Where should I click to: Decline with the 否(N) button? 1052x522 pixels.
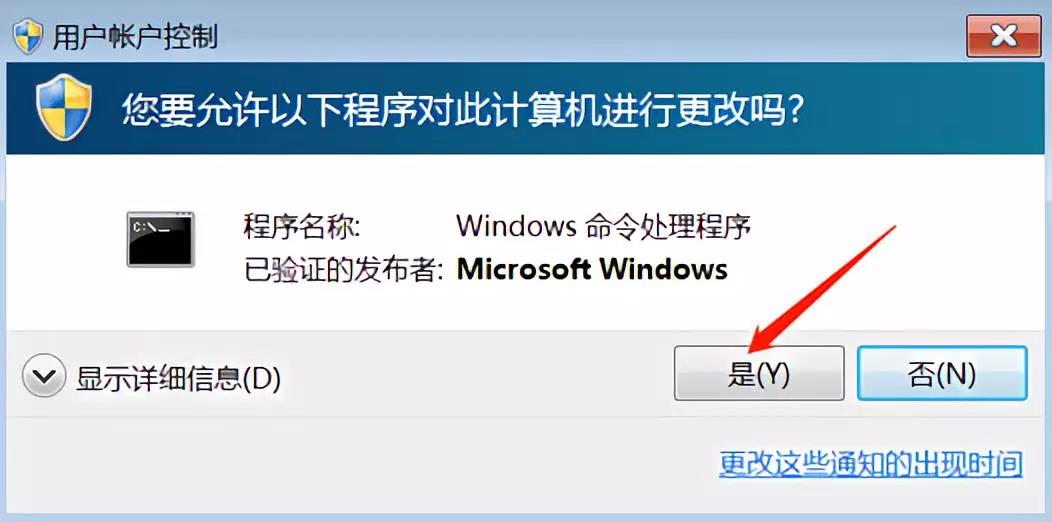pyautogui.click(x=942, y=374)
